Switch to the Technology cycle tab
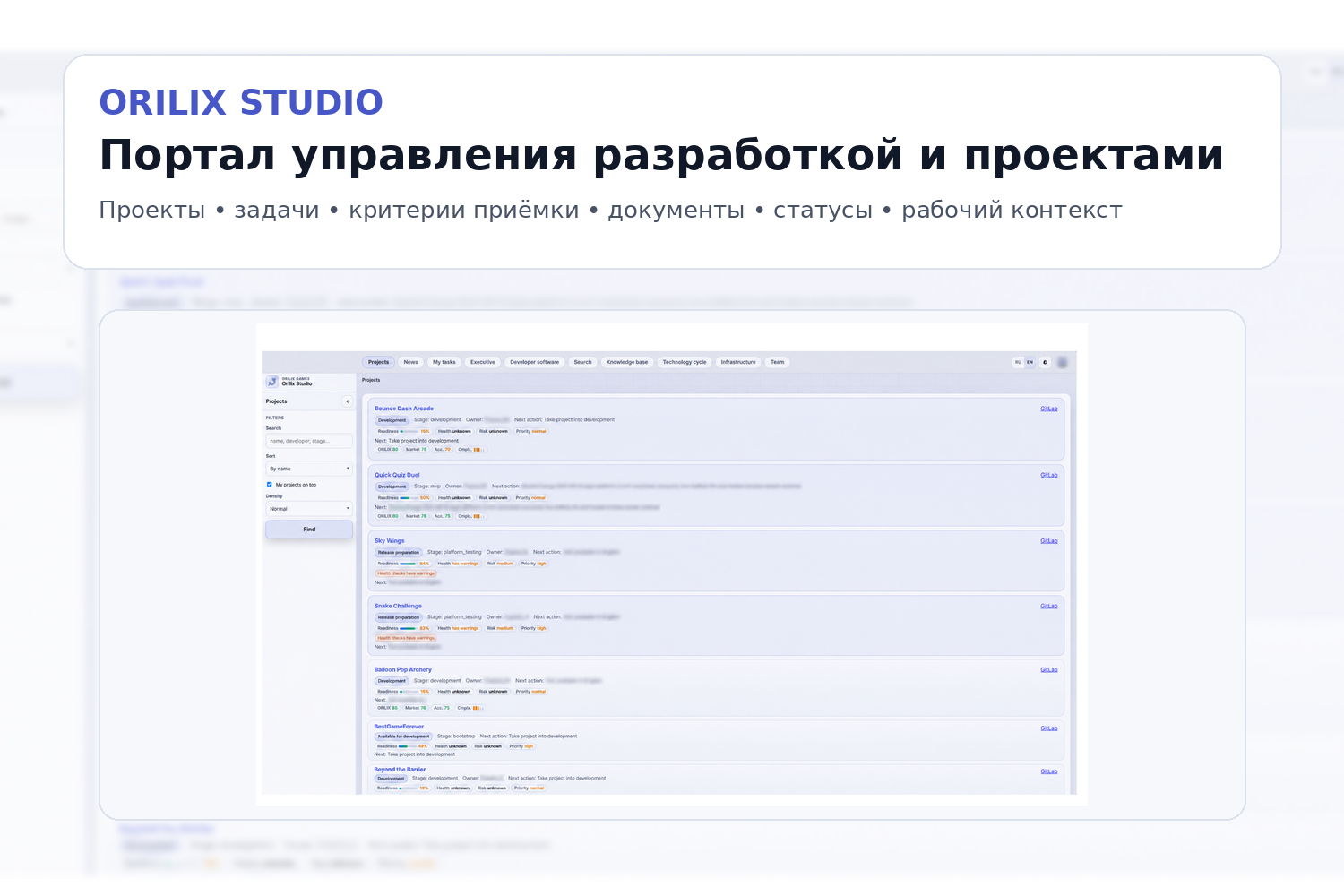 685,363
